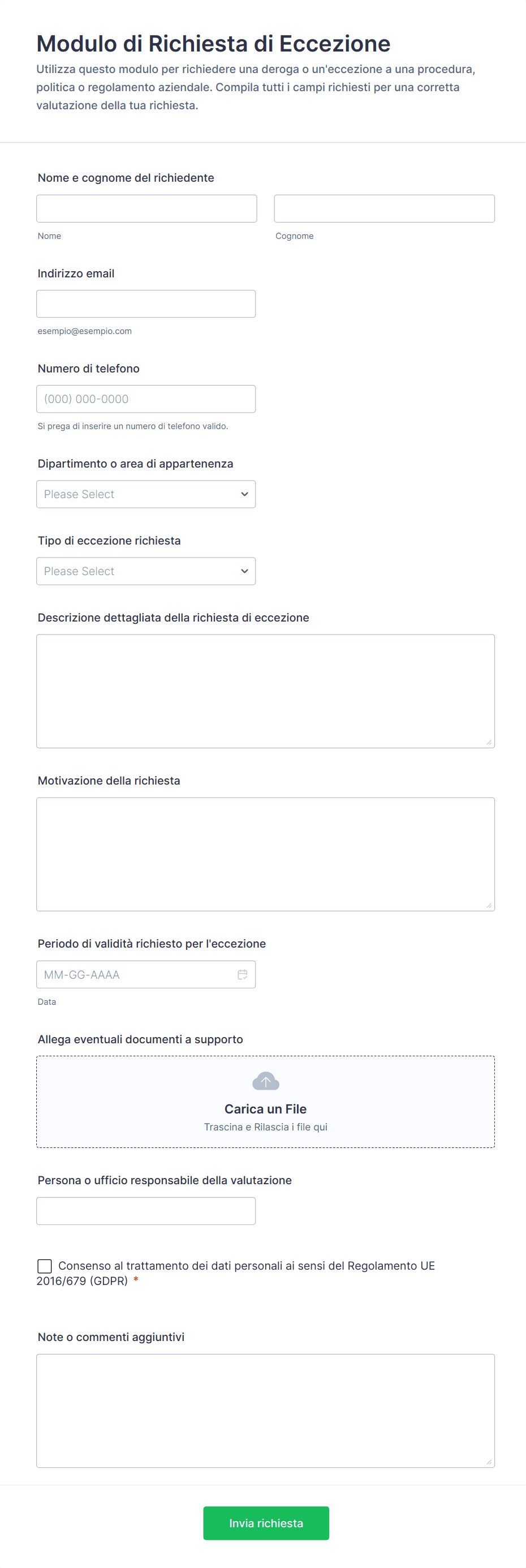The image size is (526, 1568).
Task: Focus the Cognome text field
Action: tap(384, 209)
